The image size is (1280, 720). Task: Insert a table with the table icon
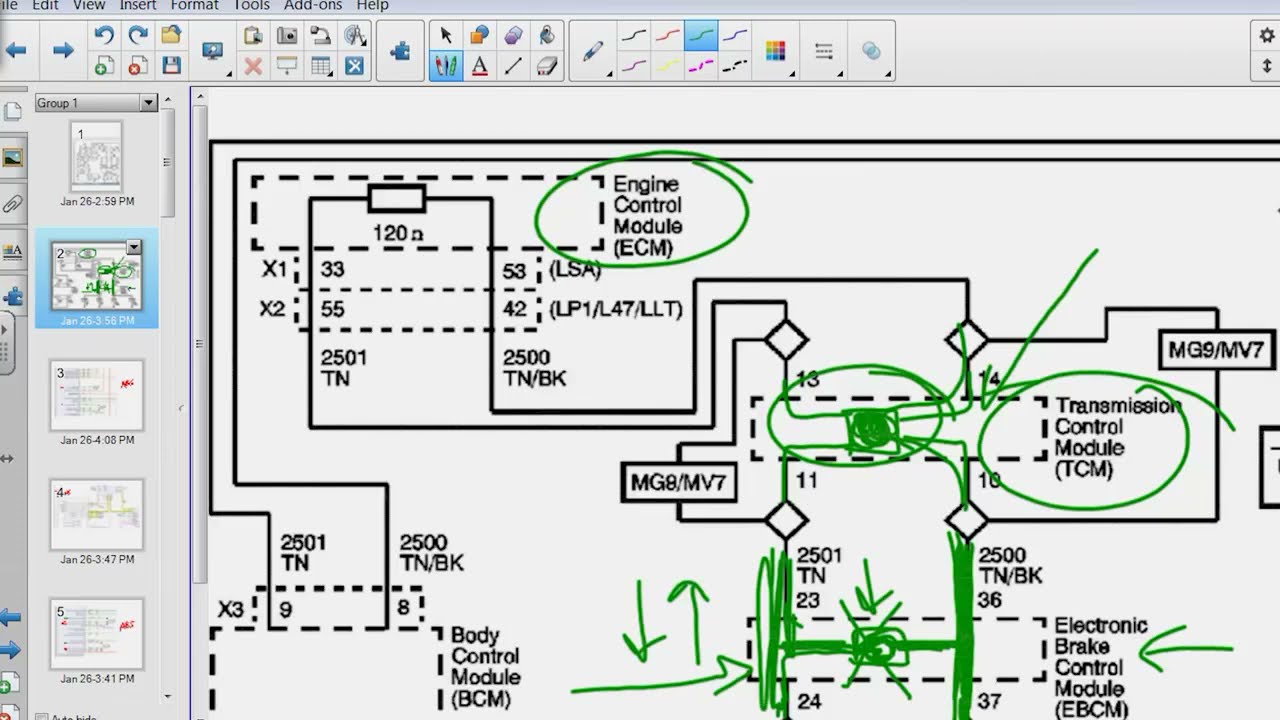321,66
